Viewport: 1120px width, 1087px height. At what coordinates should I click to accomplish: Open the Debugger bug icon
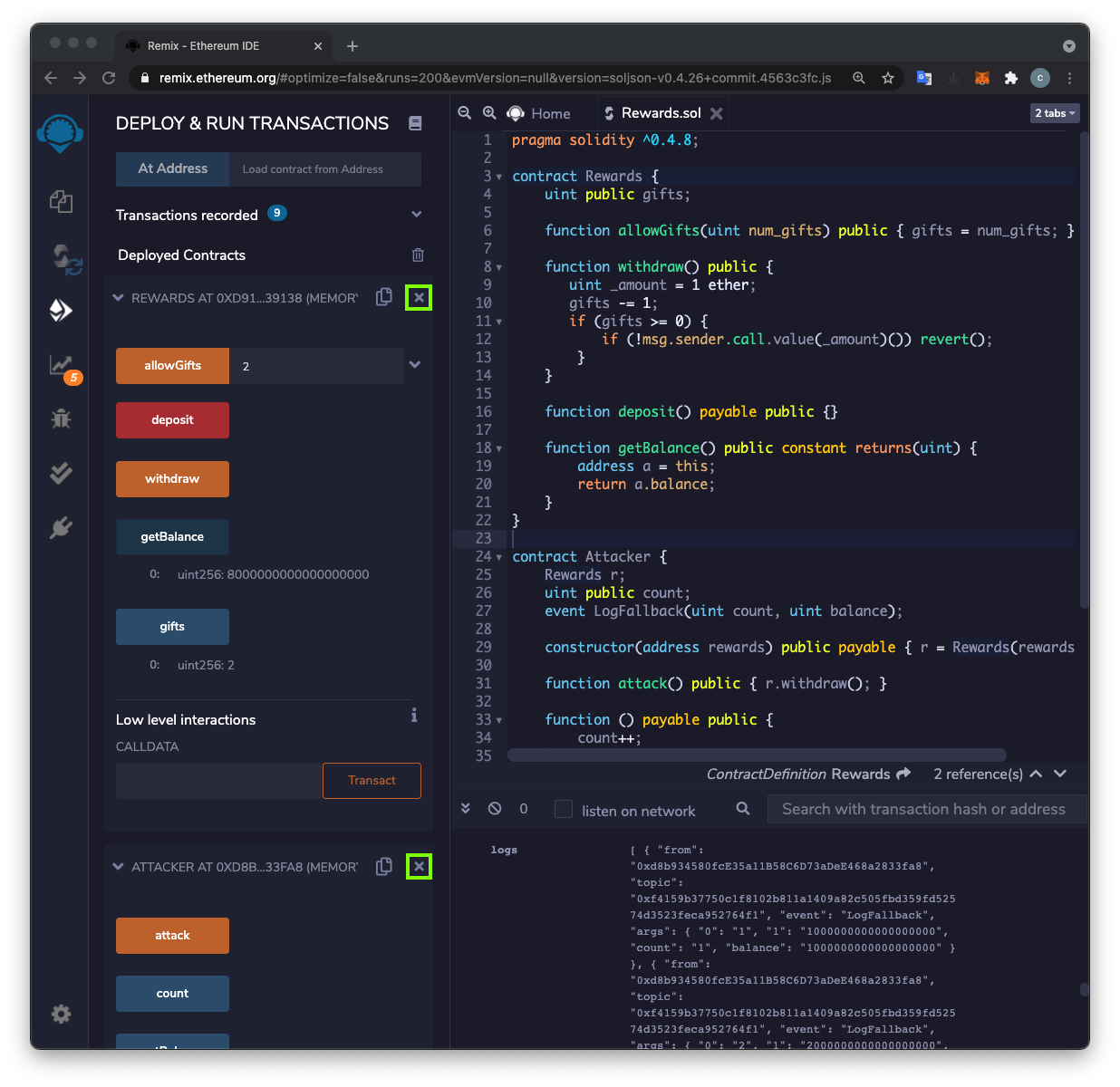[61, 418]
